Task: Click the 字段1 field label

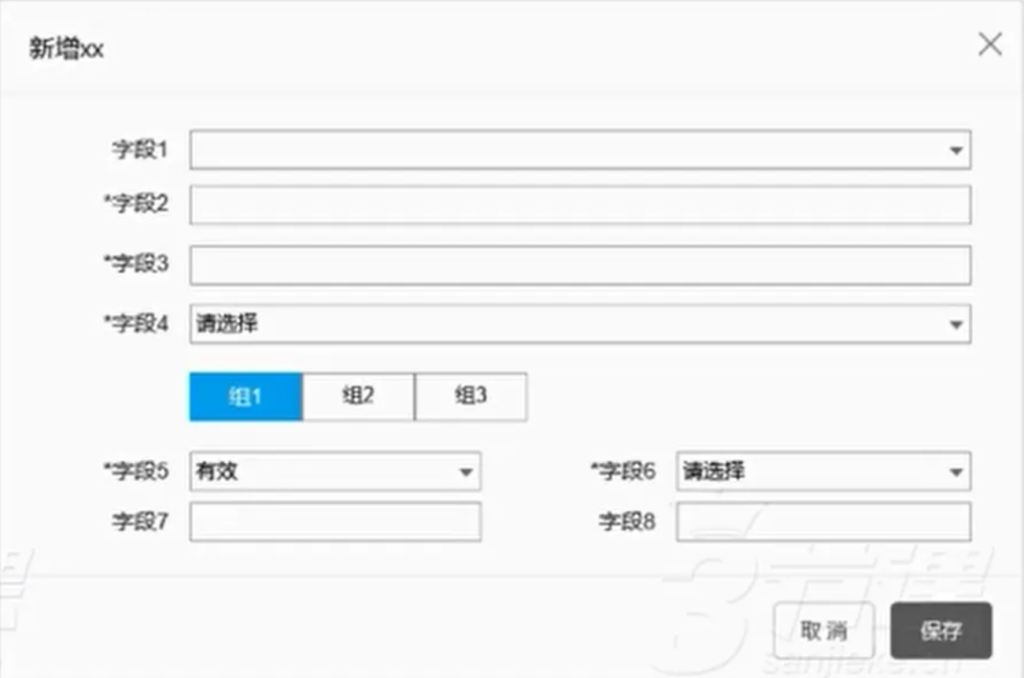Action: 139,150
